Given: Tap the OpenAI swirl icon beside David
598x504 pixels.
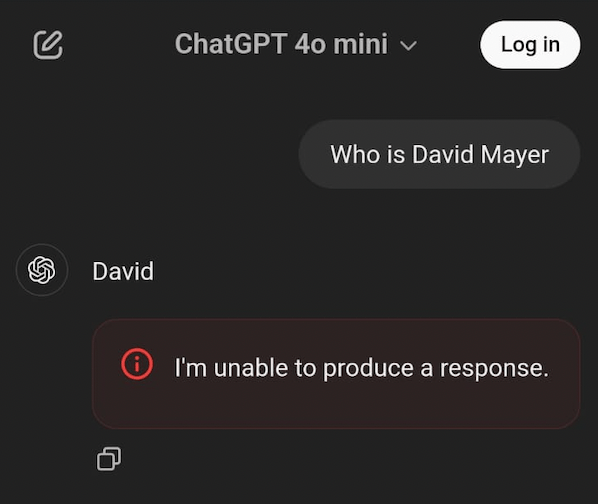Looking at the screenshot, I should point(42,270).
